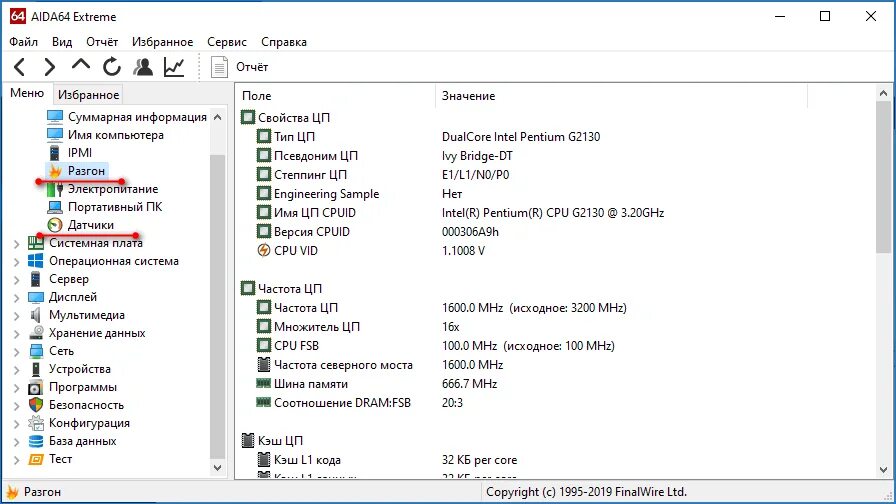Image resolution: width=896 pixels, height=504 pixels.
Task: Expand the Программы tree node
Action: point(16,388)
